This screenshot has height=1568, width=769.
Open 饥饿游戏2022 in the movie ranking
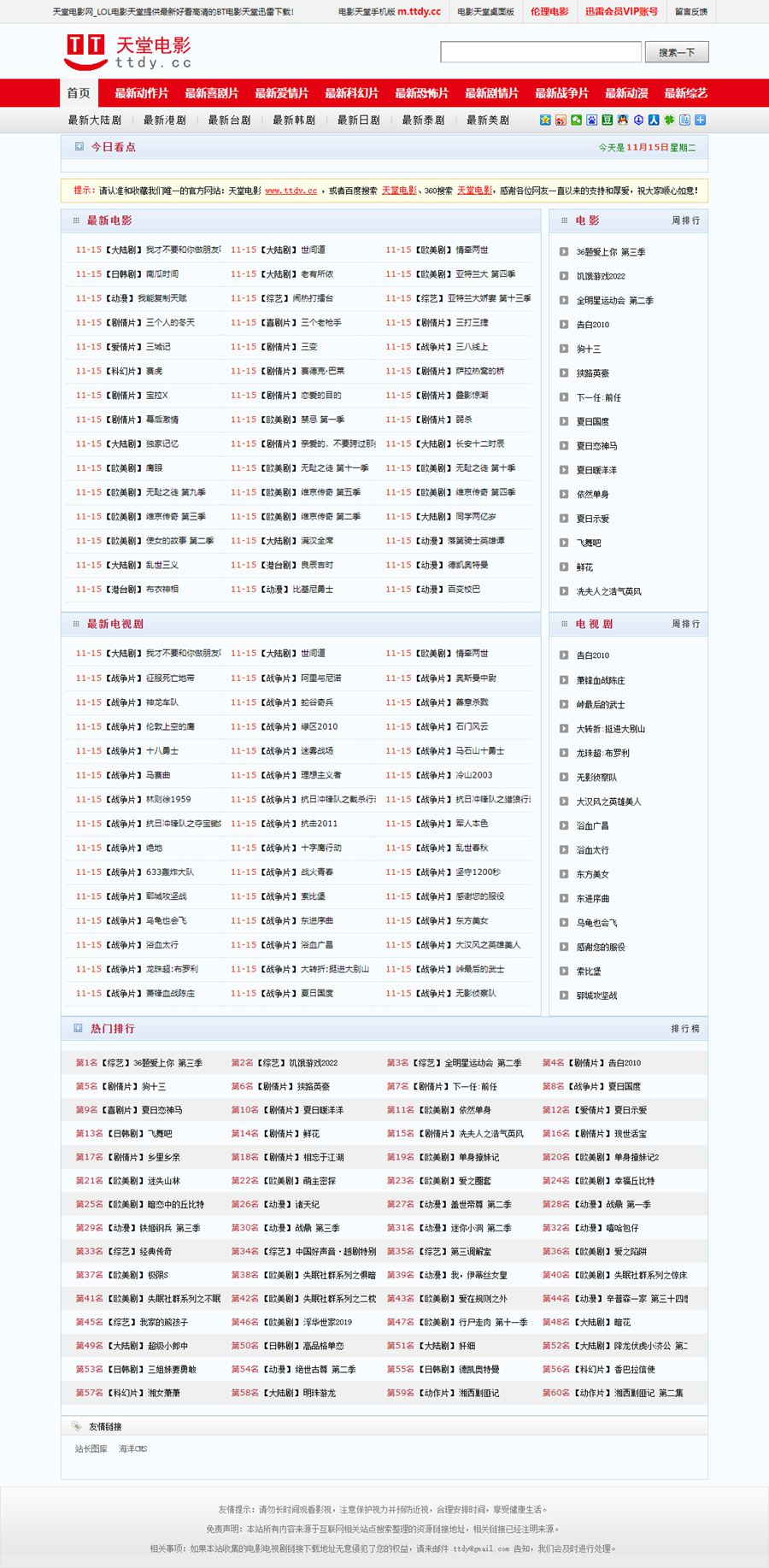click(x=601, y=276)
